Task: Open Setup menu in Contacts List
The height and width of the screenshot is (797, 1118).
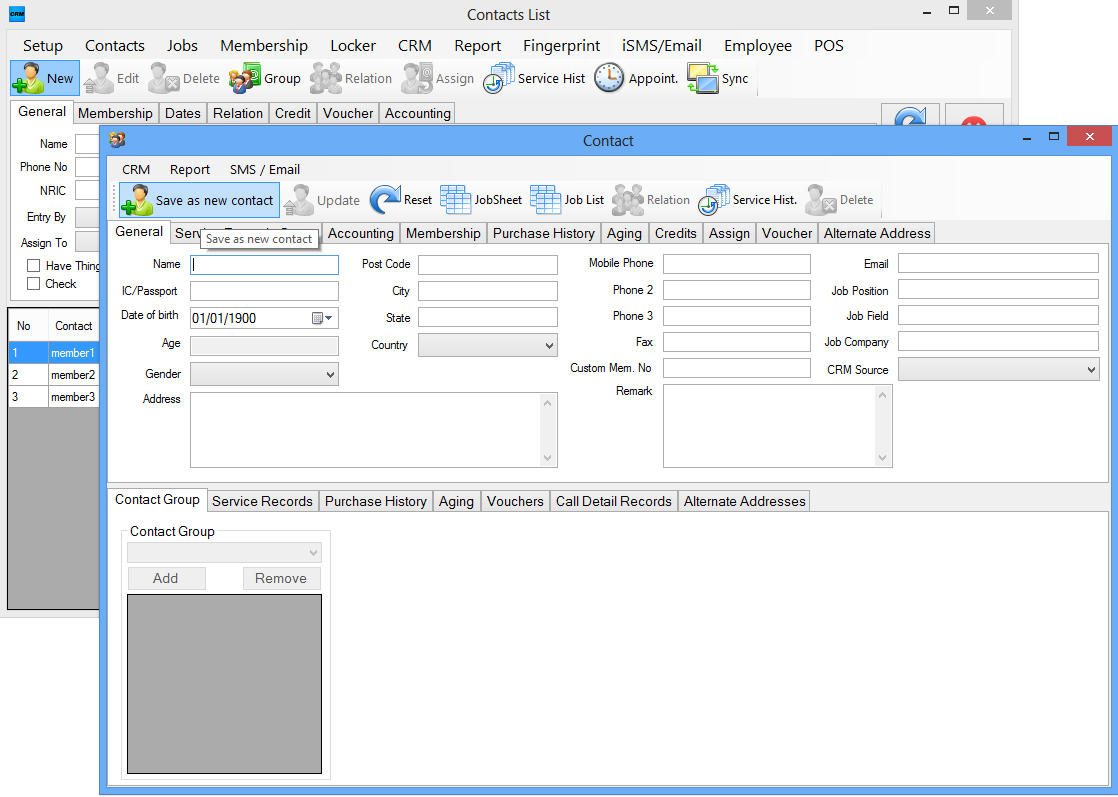Action: point(43,46)
